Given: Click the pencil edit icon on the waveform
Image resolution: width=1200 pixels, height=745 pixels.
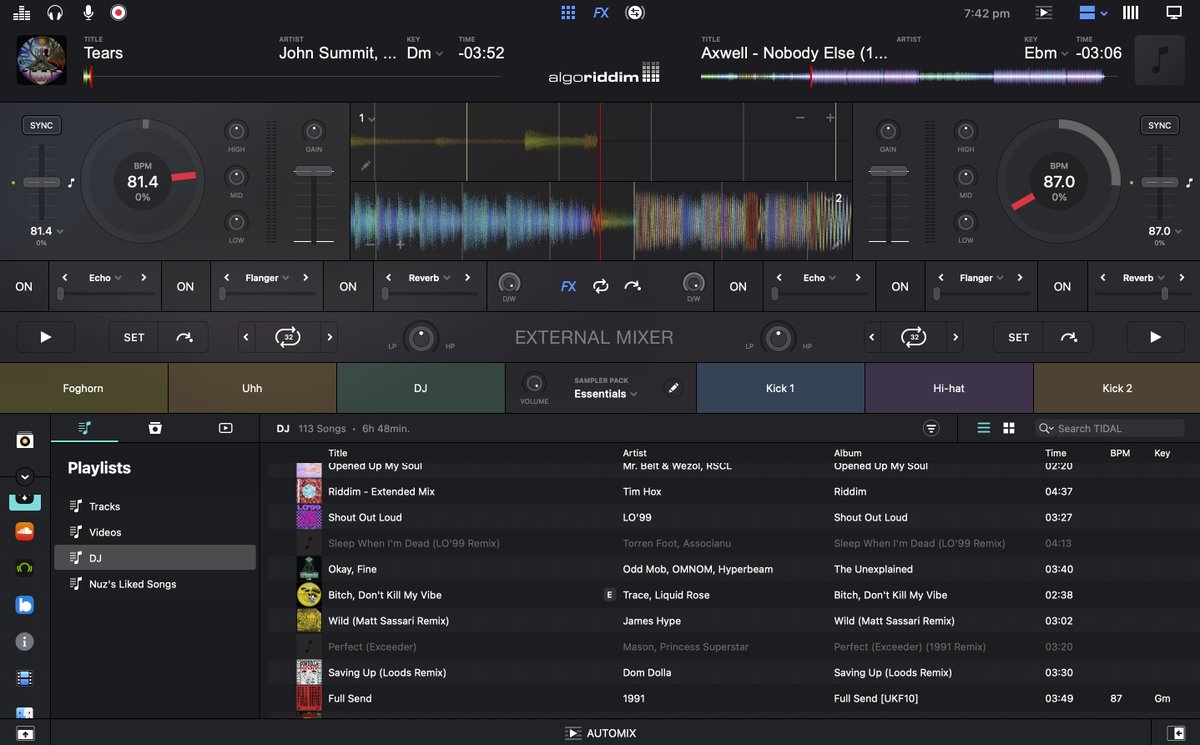Looking at the screenshot, I should pyautogui.click(x=366, y=166).
